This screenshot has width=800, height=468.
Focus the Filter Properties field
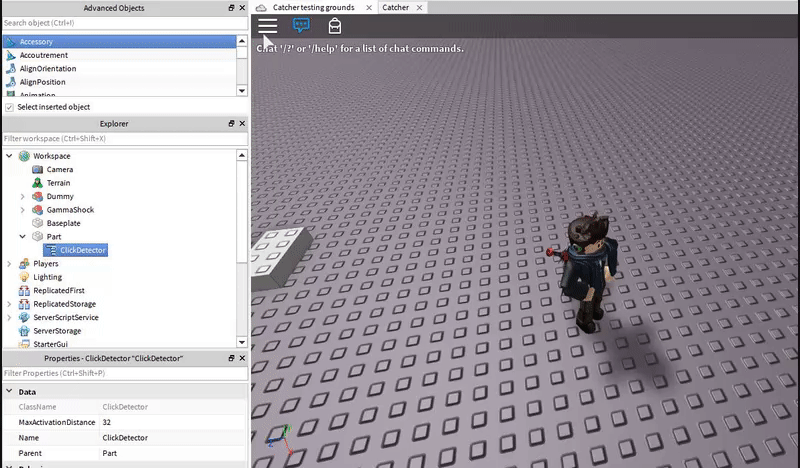point(125,373)
